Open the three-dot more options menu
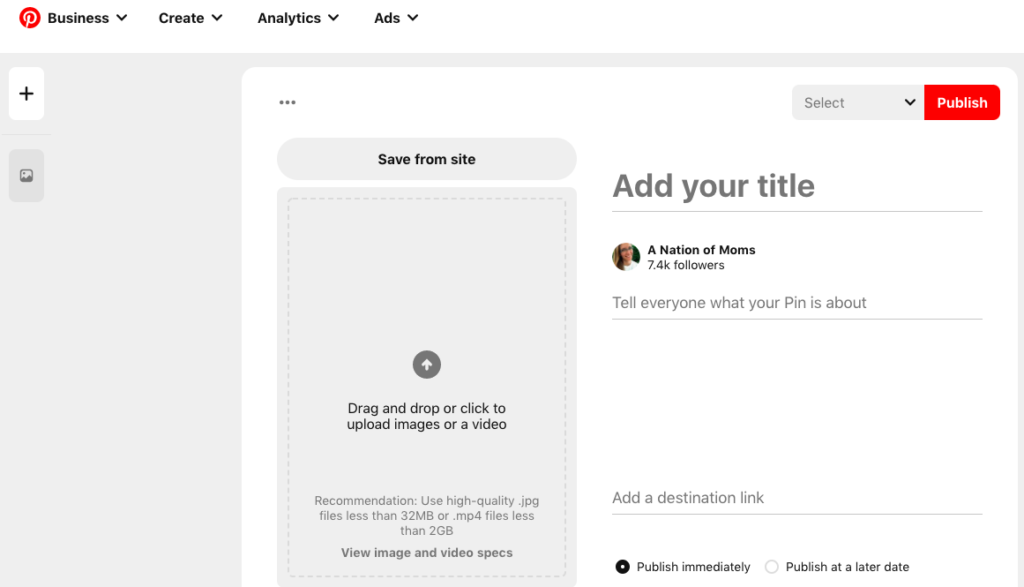 (x=288, y=102)
